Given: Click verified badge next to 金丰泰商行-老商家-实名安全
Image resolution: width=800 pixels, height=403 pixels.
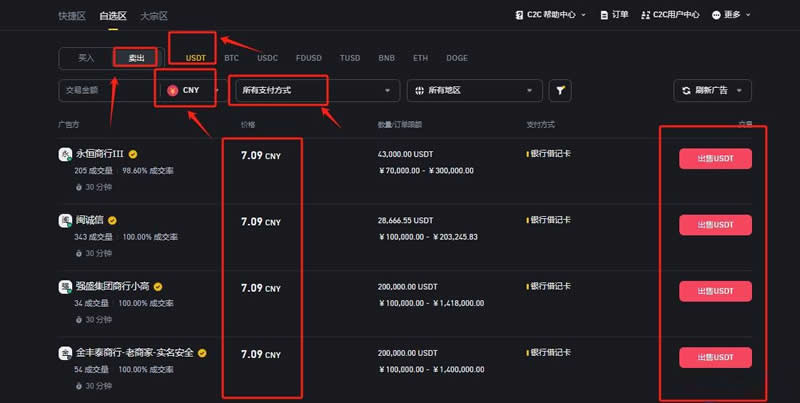Looking at the screenshot, I should coord(202,353).
